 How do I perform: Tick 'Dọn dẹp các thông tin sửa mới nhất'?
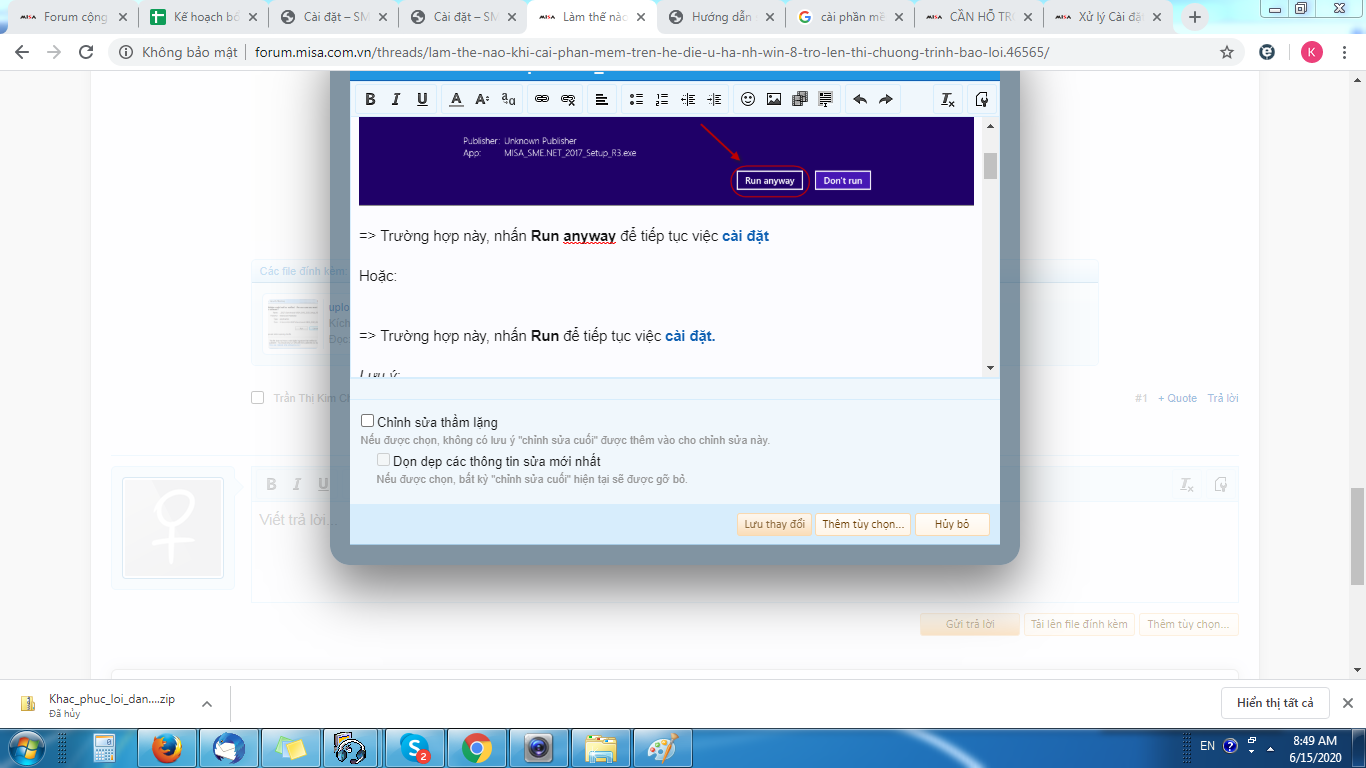tap(384, 460)
